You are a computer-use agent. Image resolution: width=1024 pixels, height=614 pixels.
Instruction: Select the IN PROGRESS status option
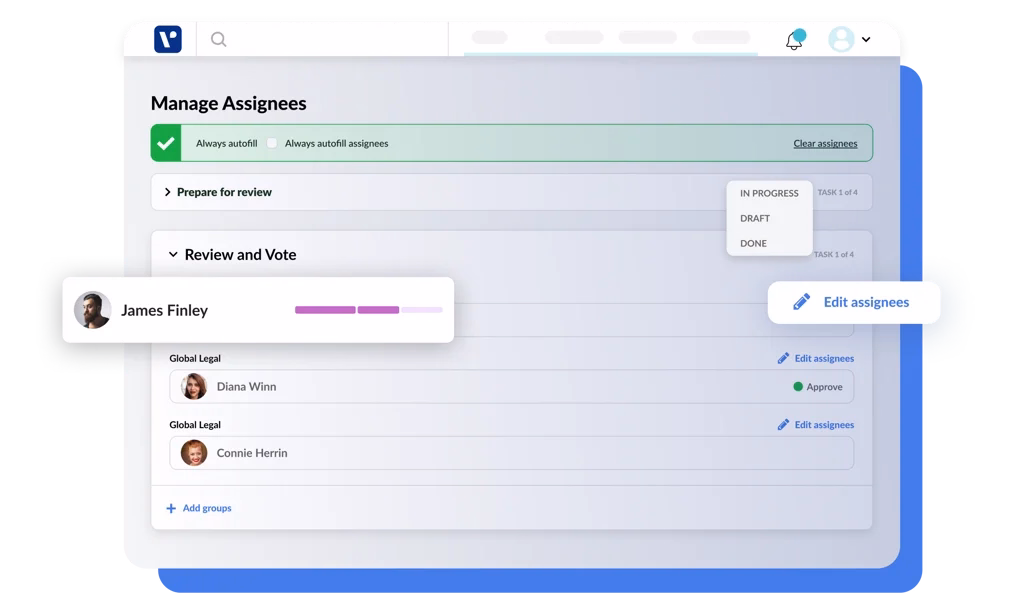[x=769, y=193]
